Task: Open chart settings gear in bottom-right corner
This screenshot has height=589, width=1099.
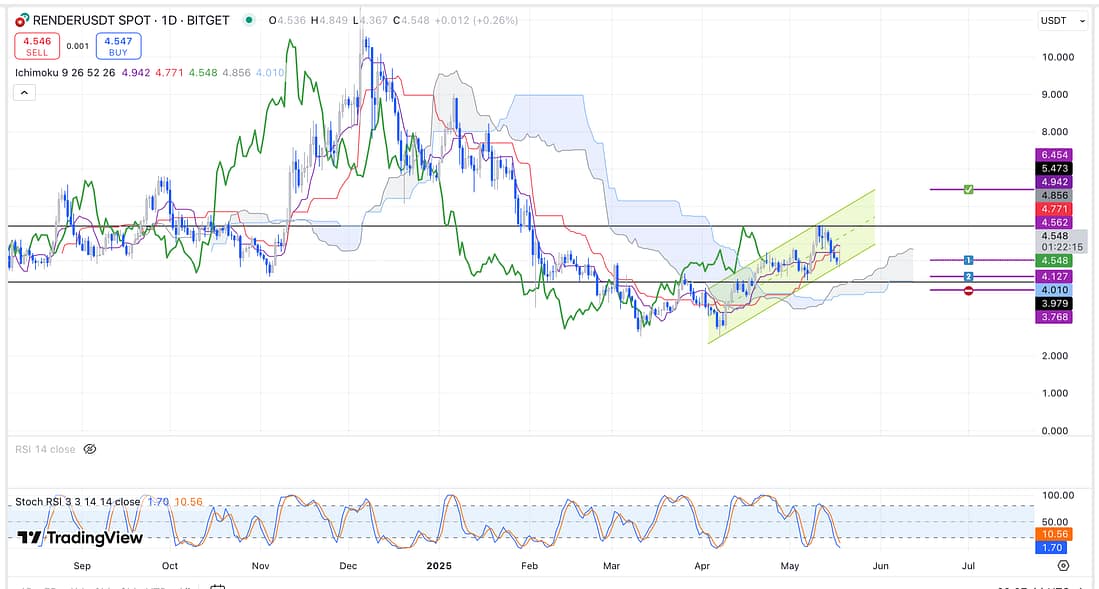Action: [1063, 565]
